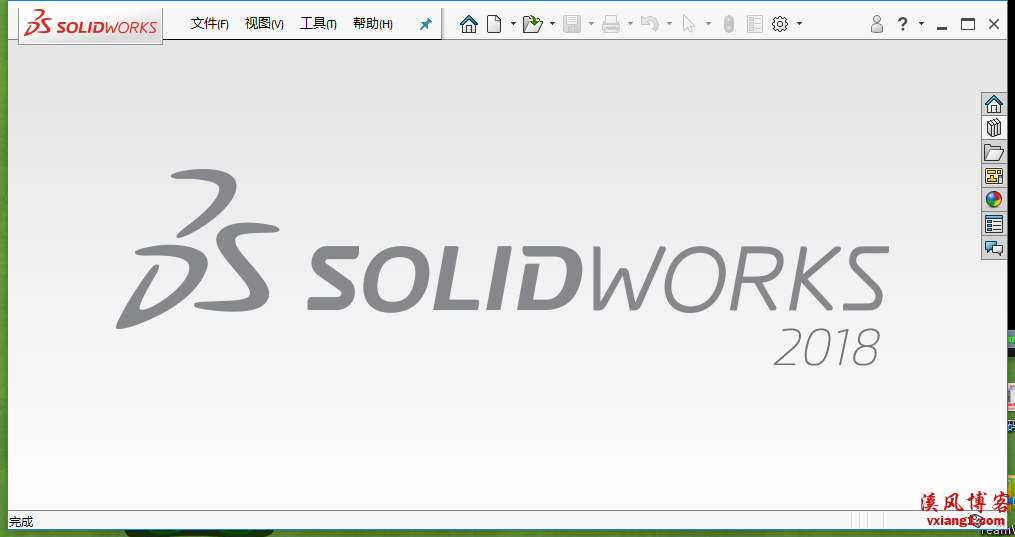1015x537 pixels.
Task: Click the Print icon
Action: [611, 24]
